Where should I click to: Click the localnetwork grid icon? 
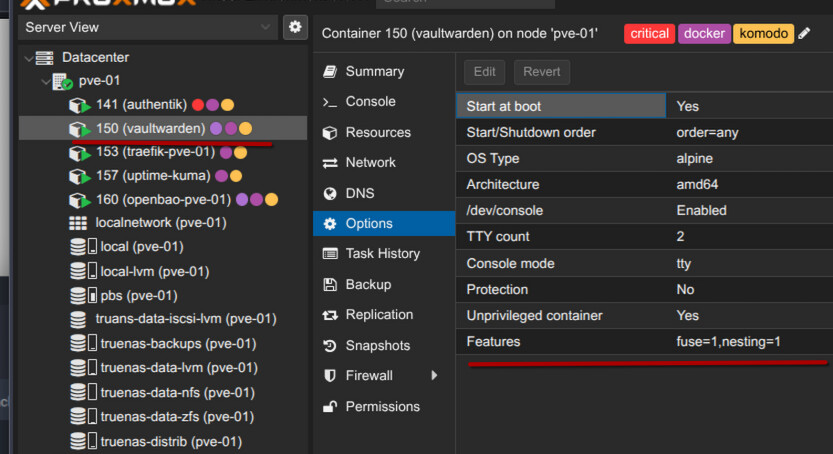[78, 222]
